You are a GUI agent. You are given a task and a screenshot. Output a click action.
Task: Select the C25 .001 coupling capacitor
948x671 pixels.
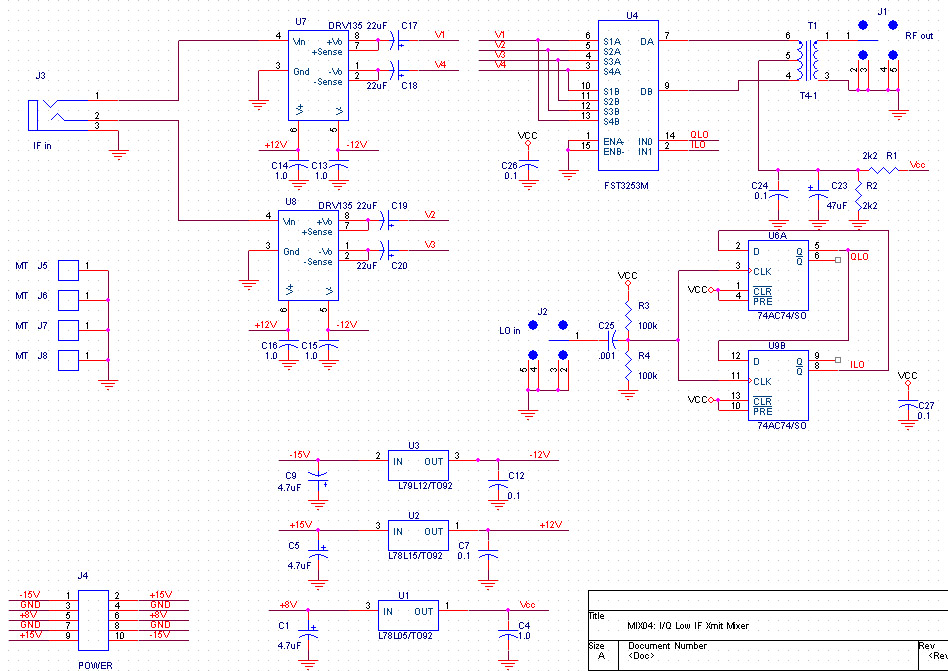tap(607, 340)
